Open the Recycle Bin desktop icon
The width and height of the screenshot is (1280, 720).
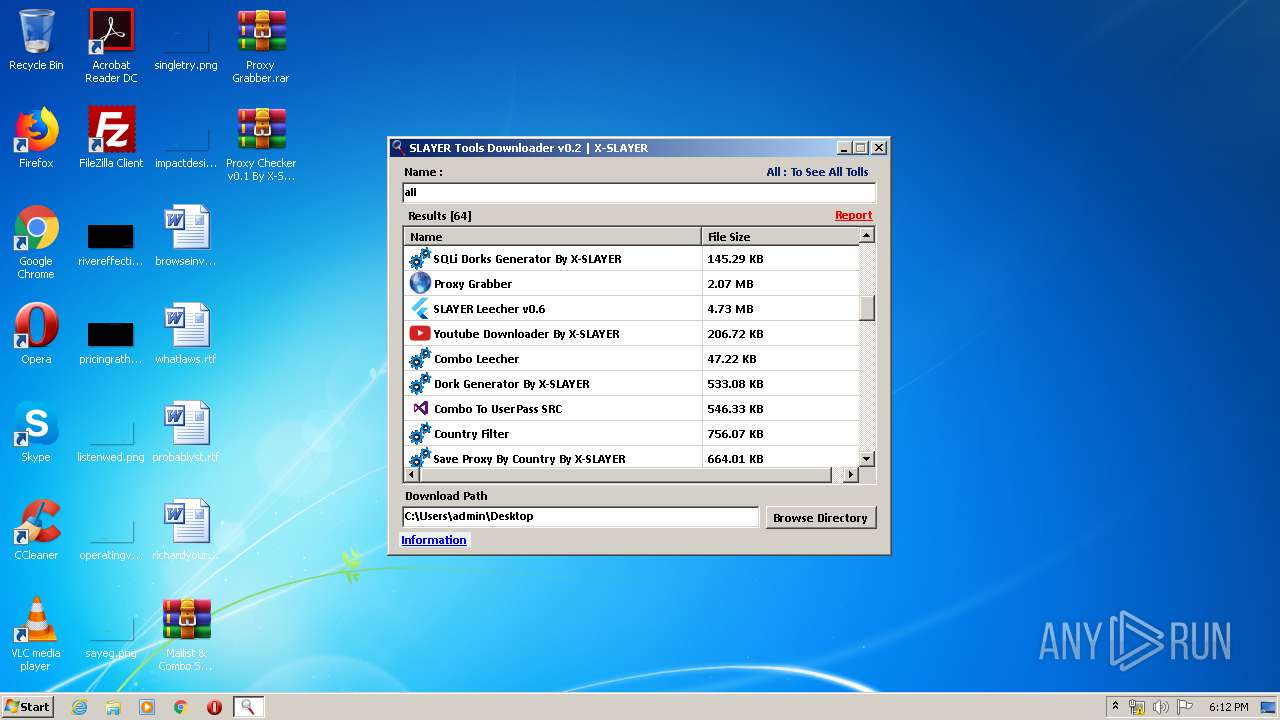tap(36, 40)
